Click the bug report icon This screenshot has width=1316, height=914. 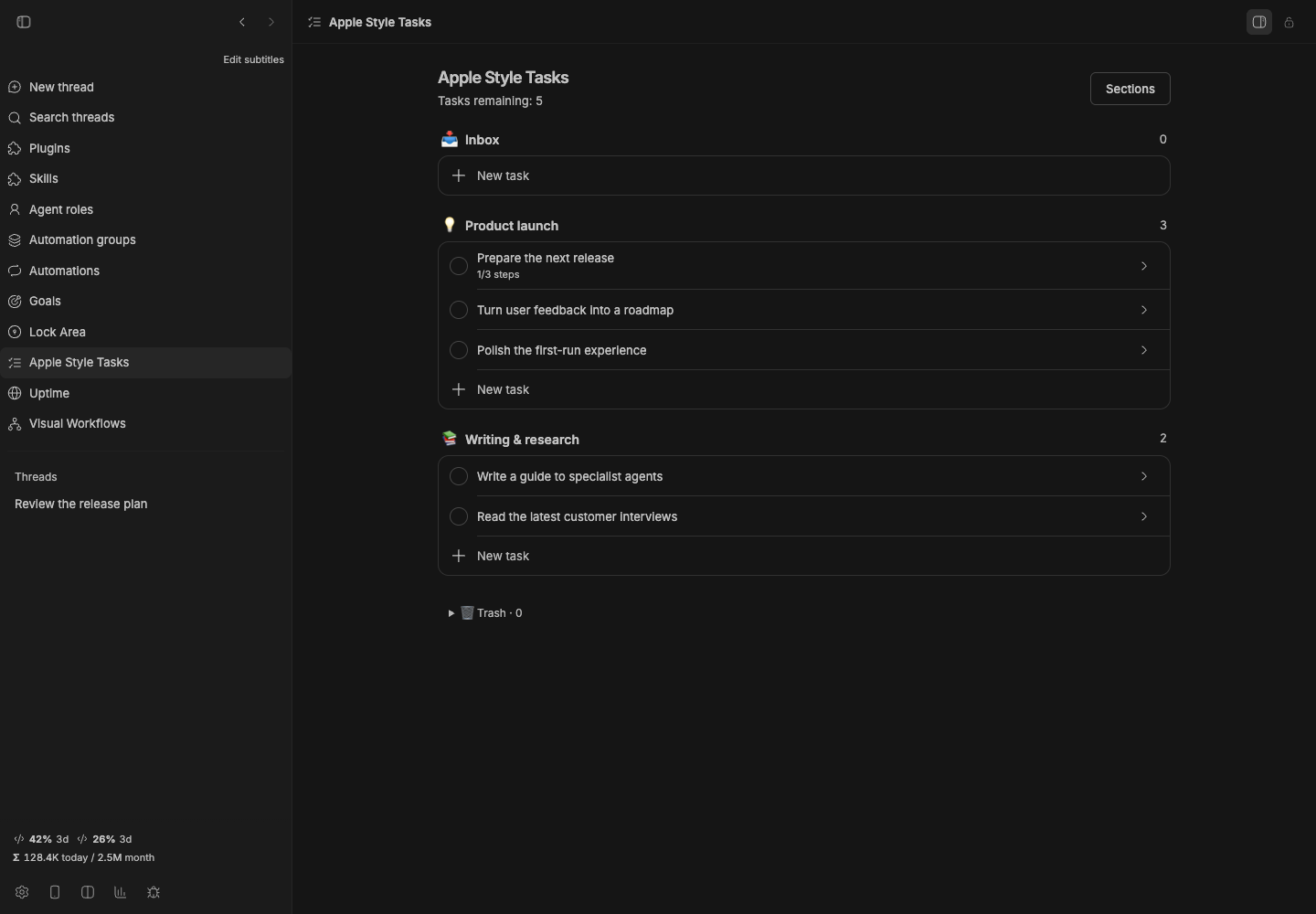pyautogui.click(x=154, y=892)
